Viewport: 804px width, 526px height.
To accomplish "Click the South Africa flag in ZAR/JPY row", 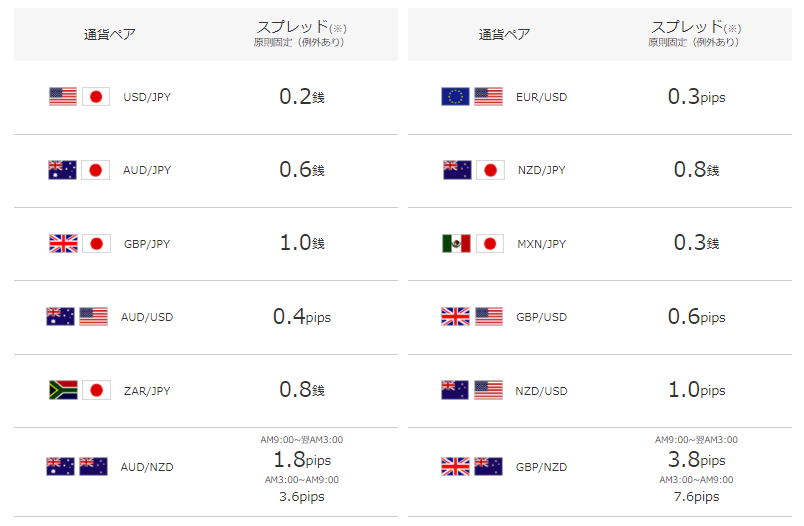I will click(x=63, y=390).
